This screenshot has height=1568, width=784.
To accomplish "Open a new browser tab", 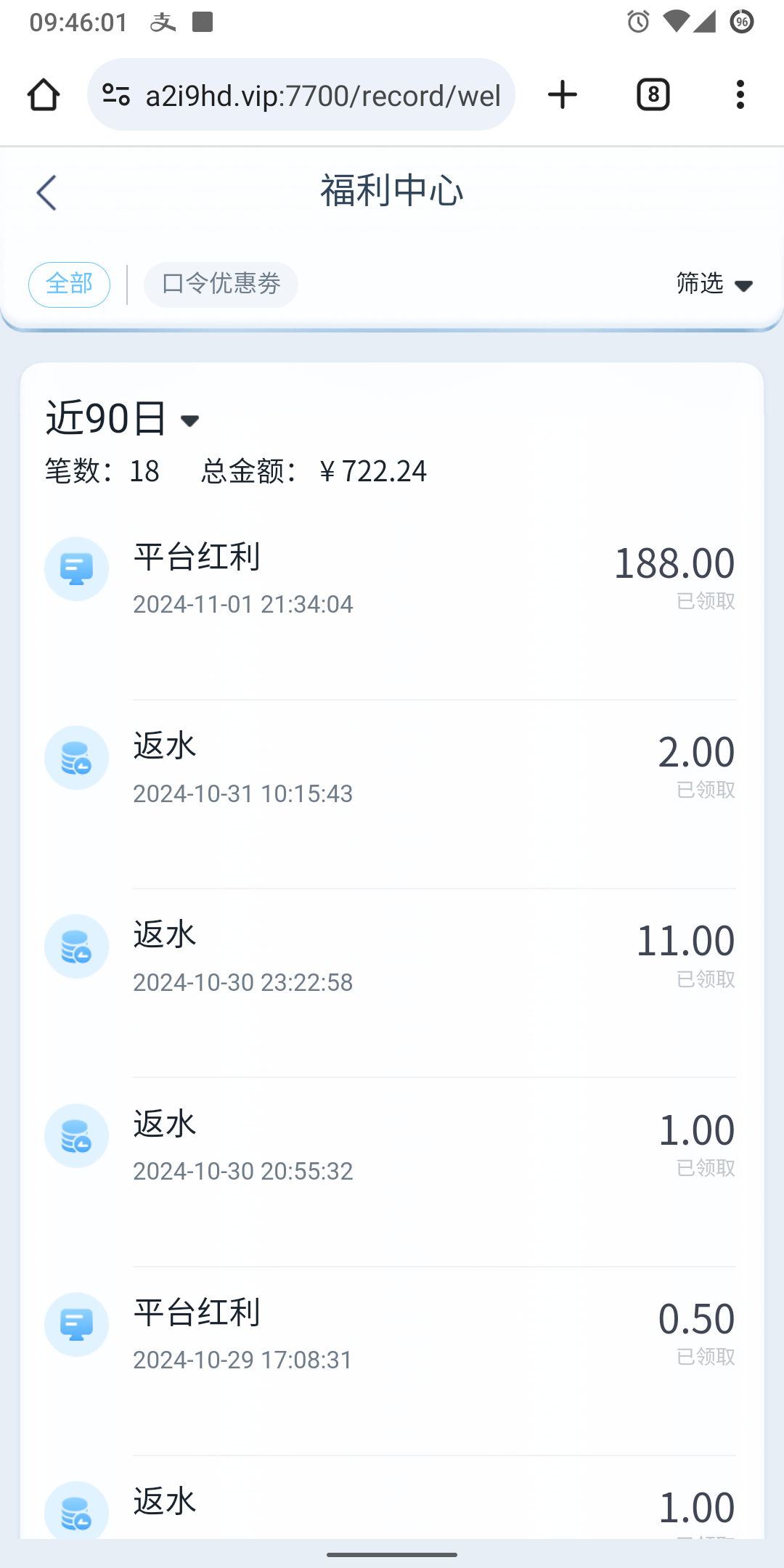I will 562,95.
